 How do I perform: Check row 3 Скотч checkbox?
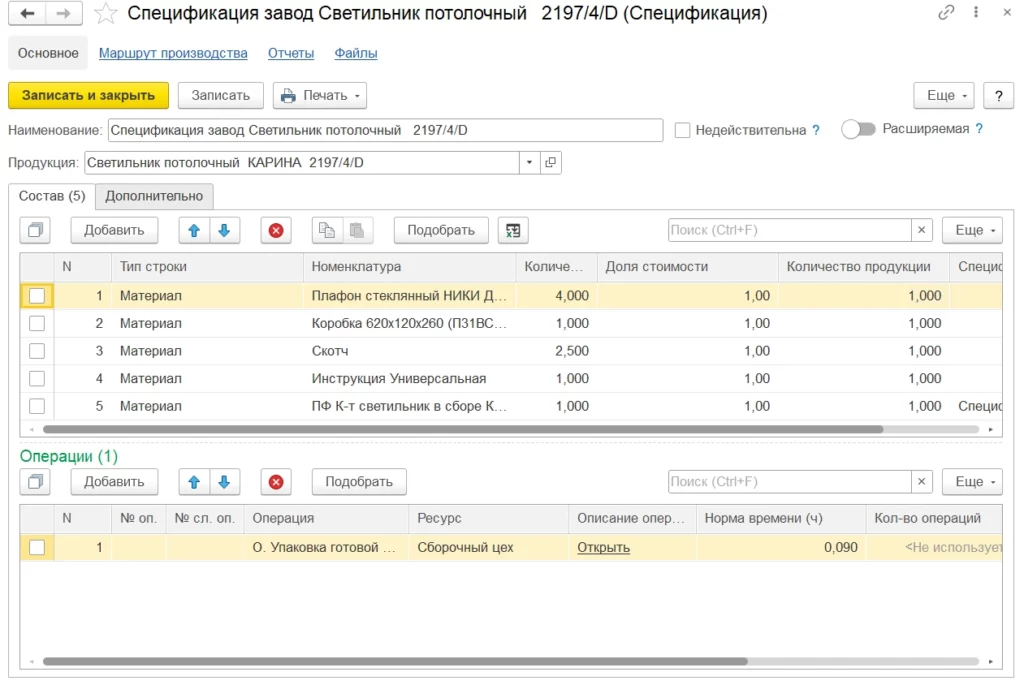(x=37, y=351)
